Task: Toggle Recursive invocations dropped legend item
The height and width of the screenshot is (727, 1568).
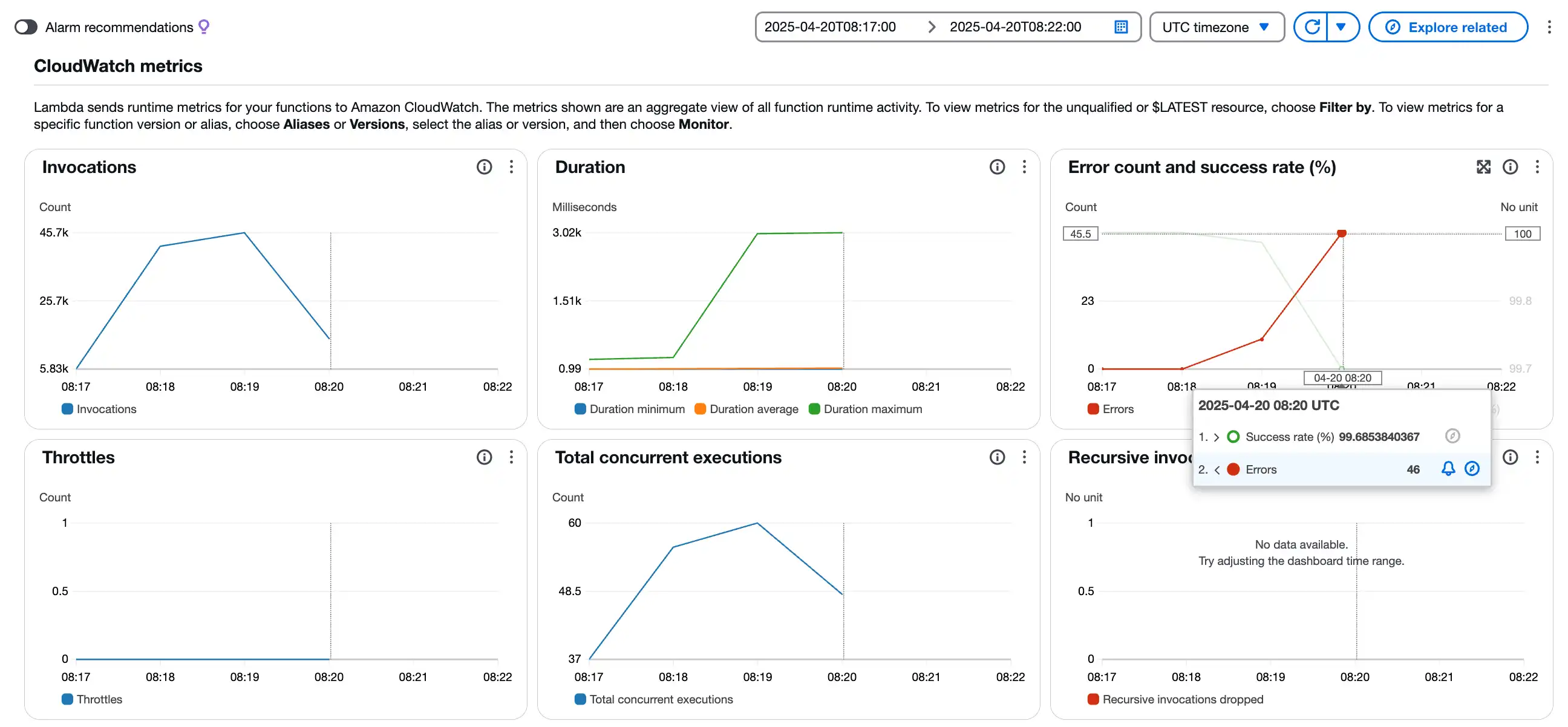Action: click(x=1175, y=700)
